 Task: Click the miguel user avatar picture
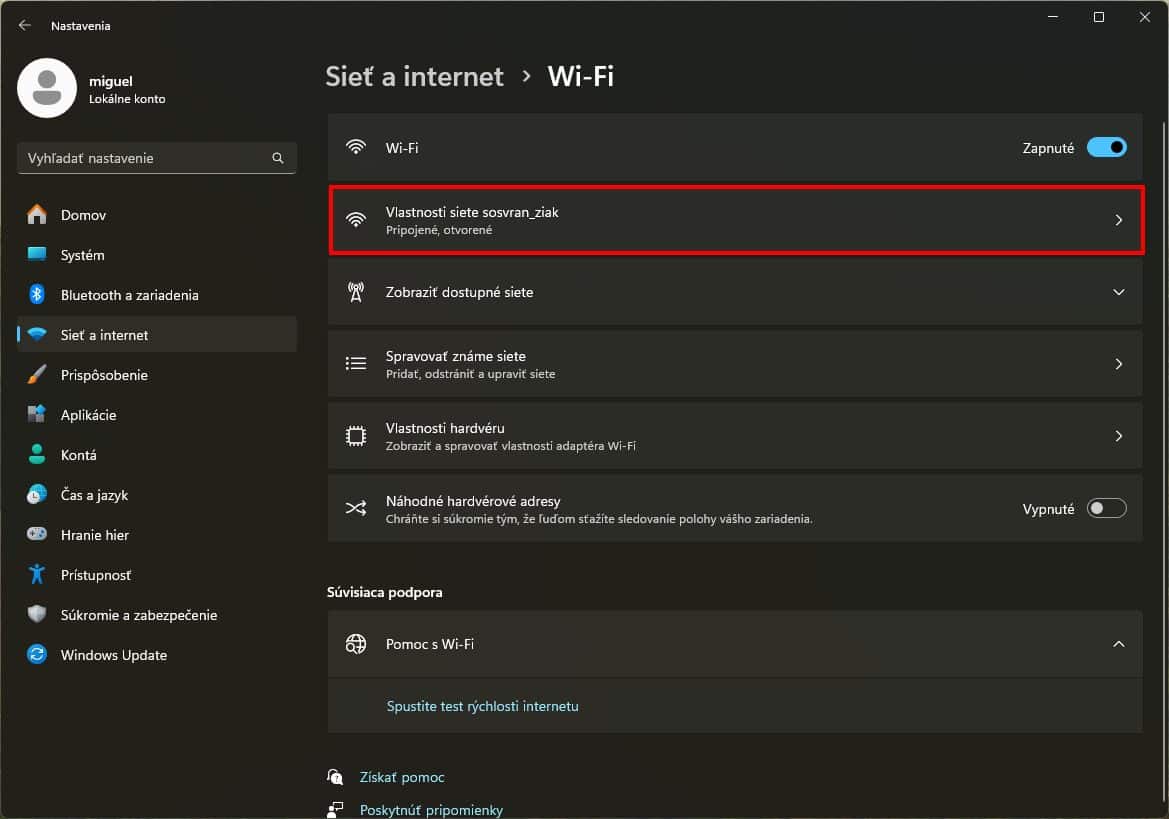[x=47, y=88]
